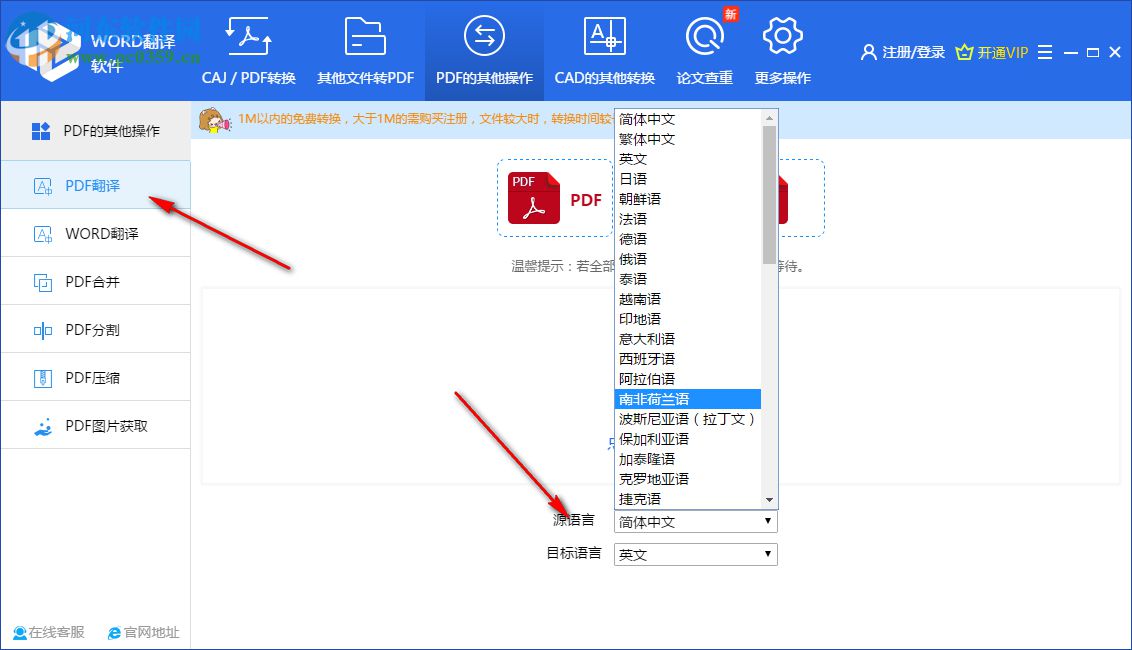Click the 在线客服 button

coord(48,632)
